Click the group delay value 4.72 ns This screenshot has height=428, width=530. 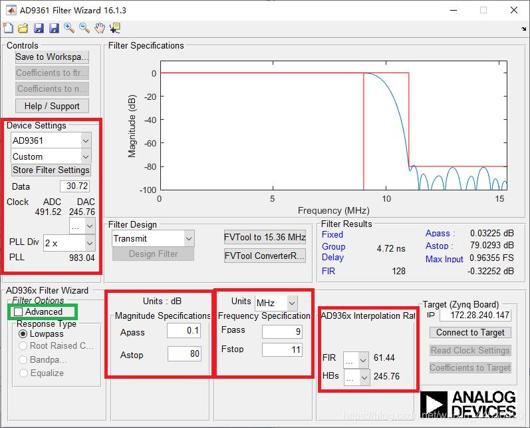391,249
